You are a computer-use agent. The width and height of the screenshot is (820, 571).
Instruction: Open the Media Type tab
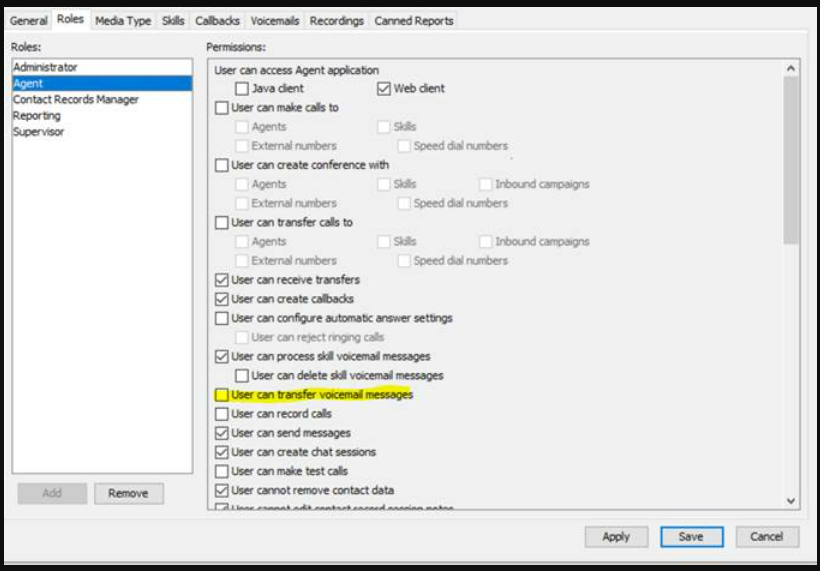tap(123, 21)
